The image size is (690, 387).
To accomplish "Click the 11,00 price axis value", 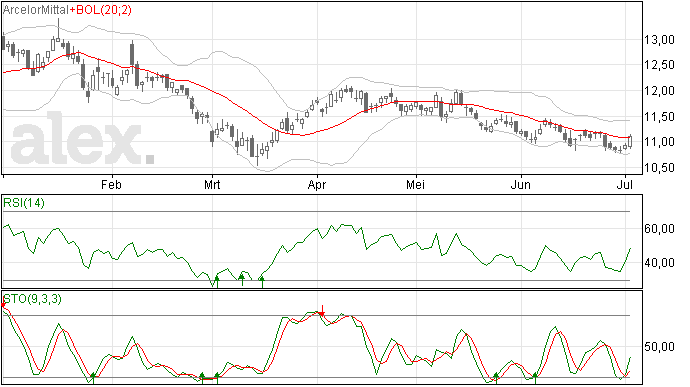I will (660, 142).
